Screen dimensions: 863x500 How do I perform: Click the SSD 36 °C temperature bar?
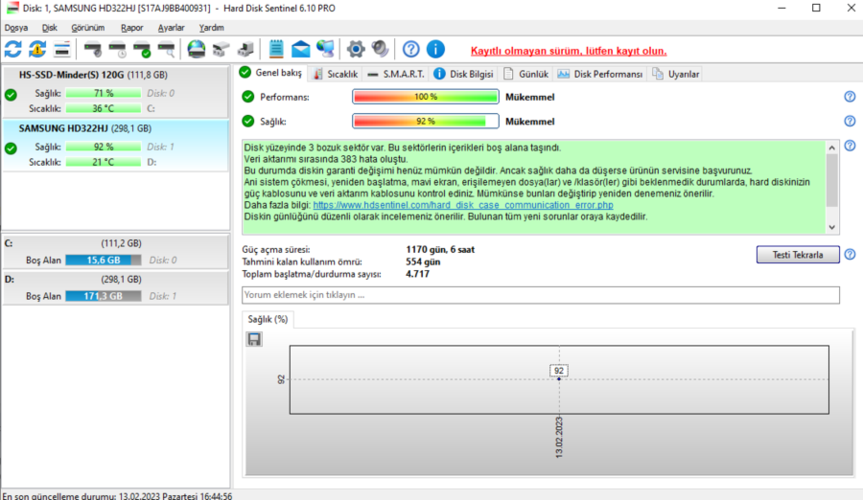click(x=103, y=108)
